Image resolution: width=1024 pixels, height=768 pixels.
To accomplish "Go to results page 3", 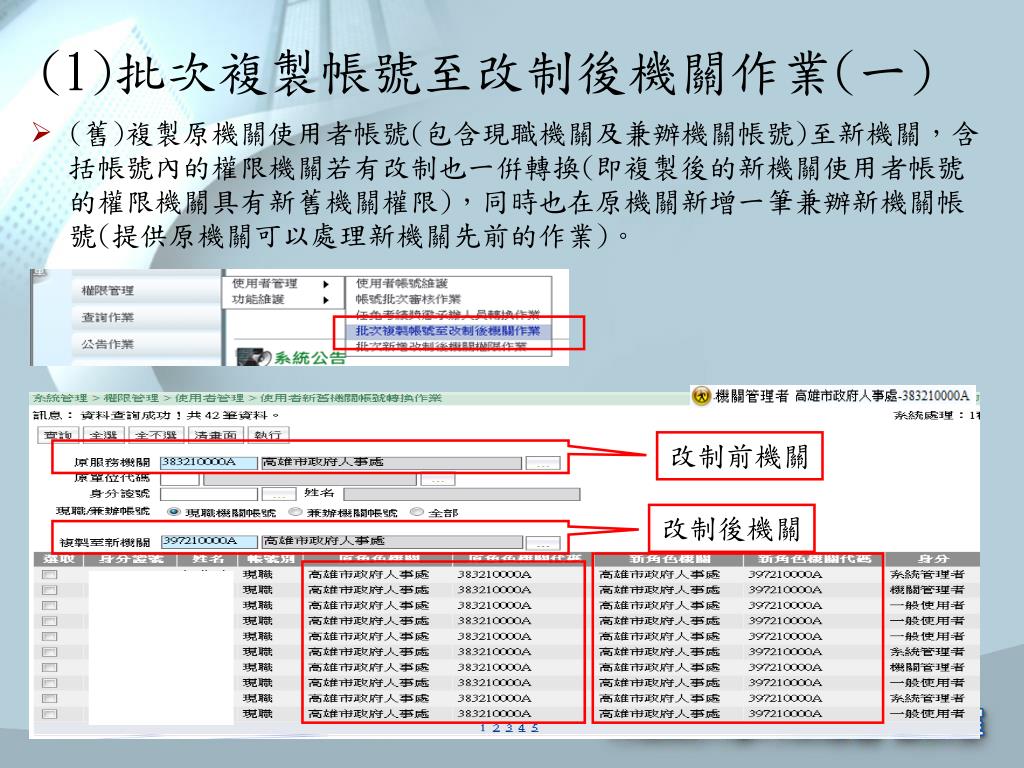I will (x=509, y=728).
